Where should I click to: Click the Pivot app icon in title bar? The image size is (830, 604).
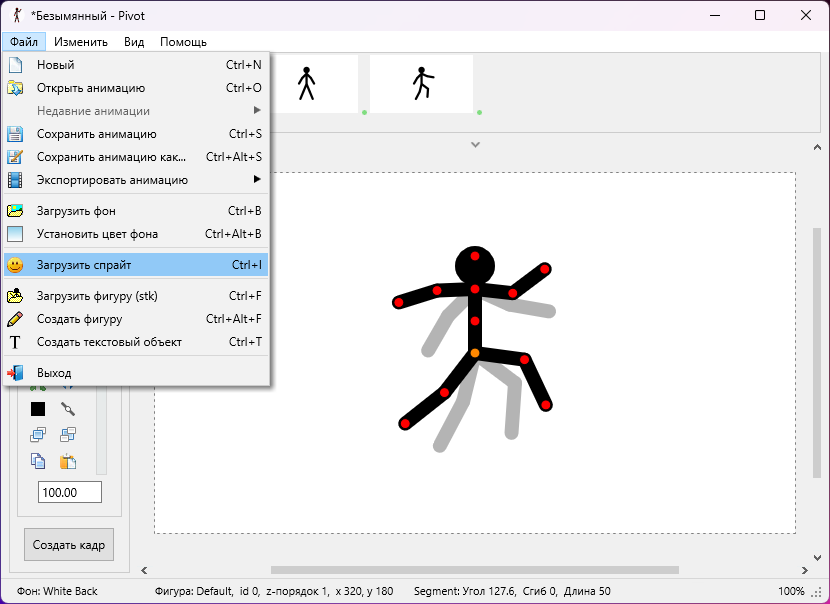coord(17,15)
